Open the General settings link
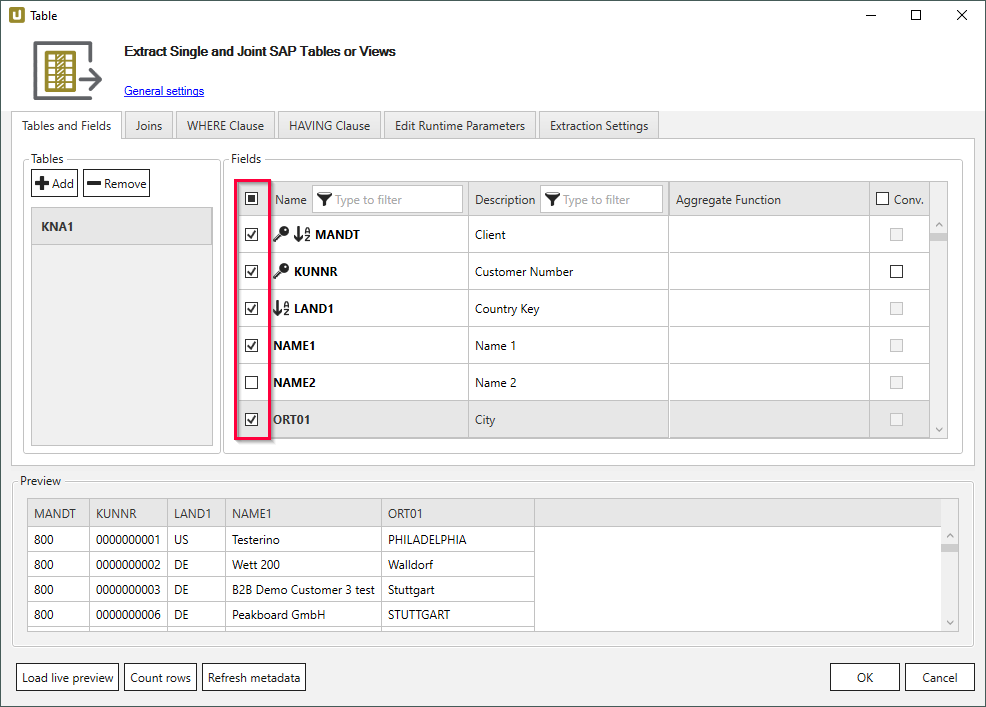 pos(164,91)
